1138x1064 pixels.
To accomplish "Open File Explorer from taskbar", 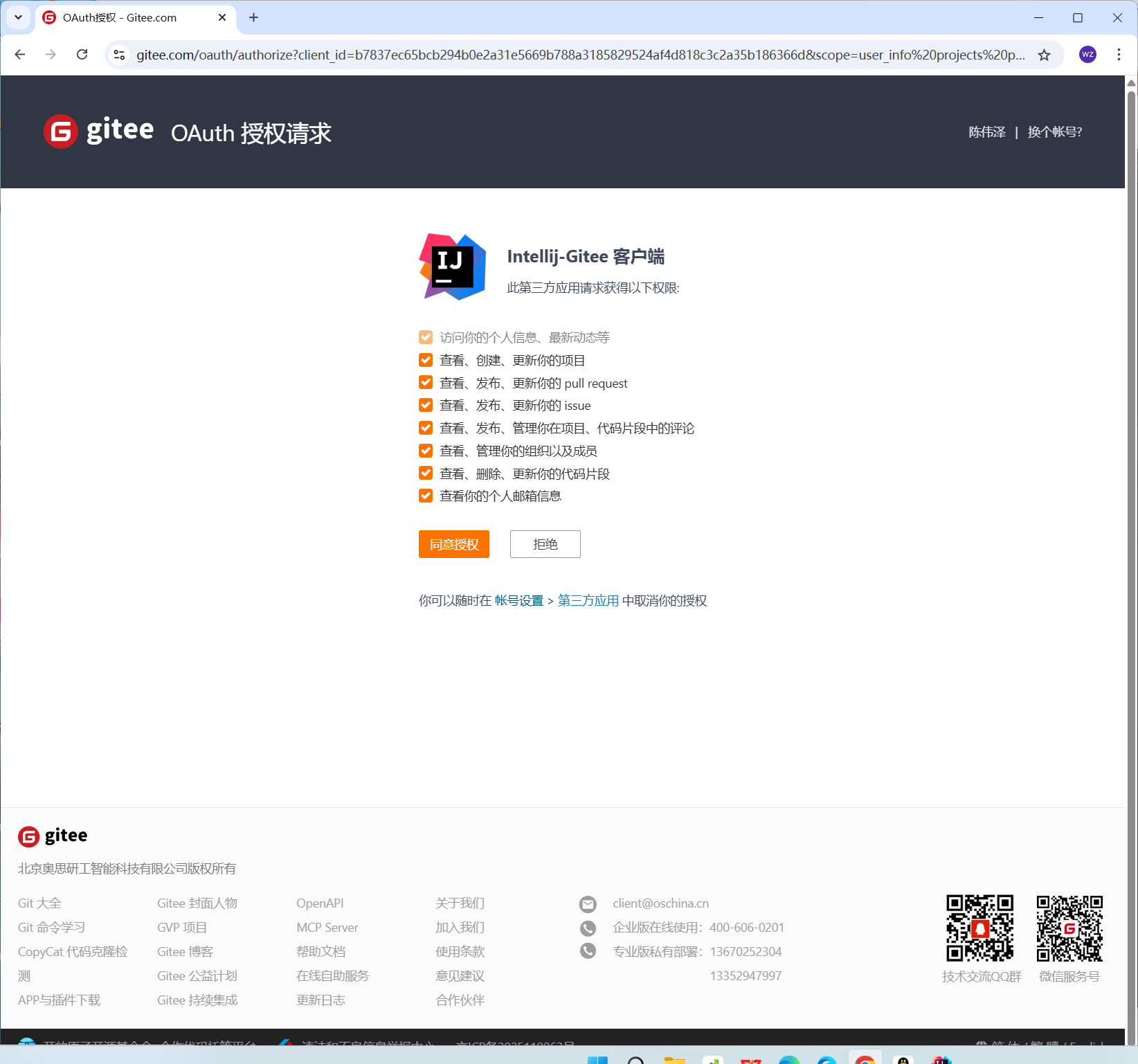I will tap(674, 1059).
